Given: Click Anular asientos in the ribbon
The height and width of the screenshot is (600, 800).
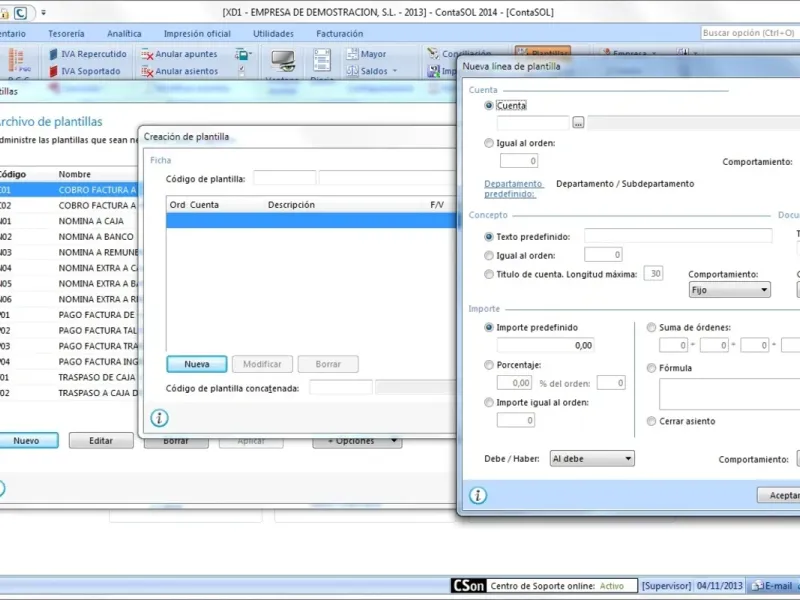Looking at the screenshot, I should click(x=180, y=71).
